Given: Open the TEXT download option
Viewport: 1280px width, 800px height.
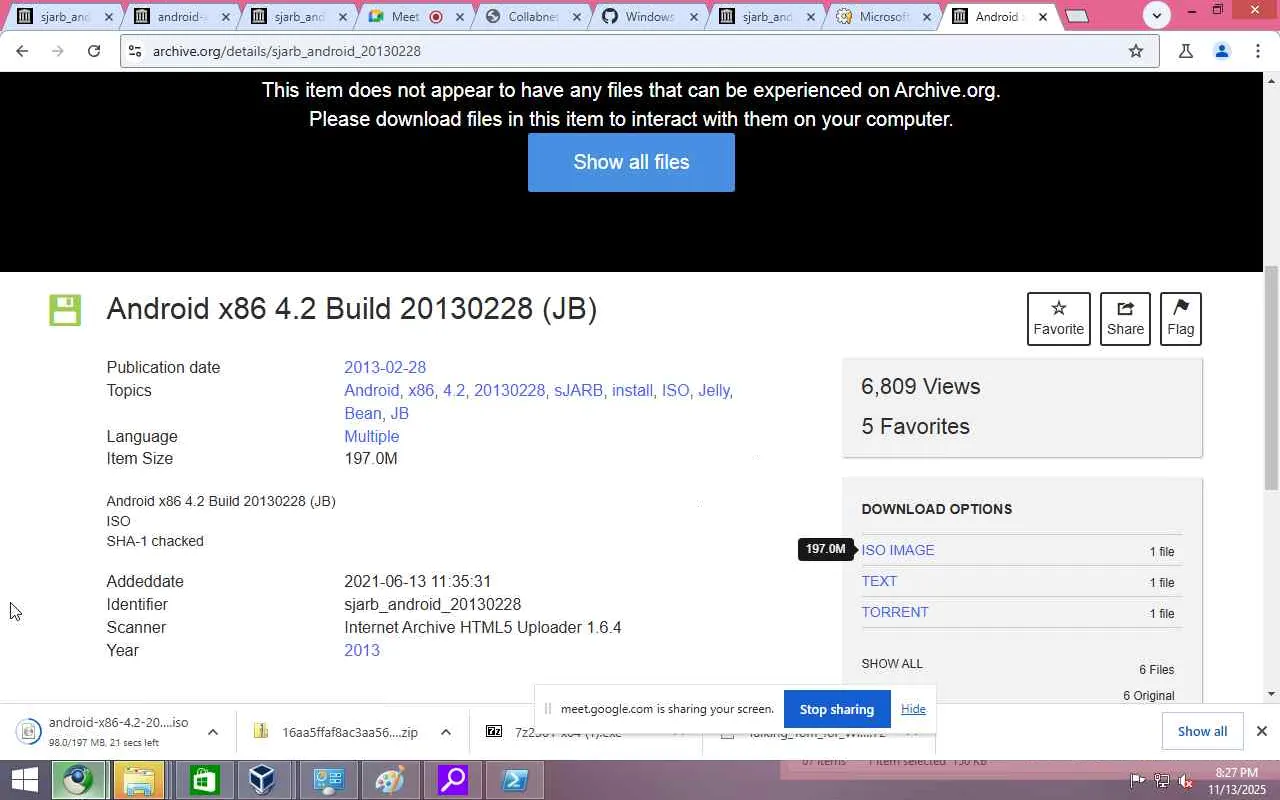Looking at the screenshot, I should click(879, 581).
